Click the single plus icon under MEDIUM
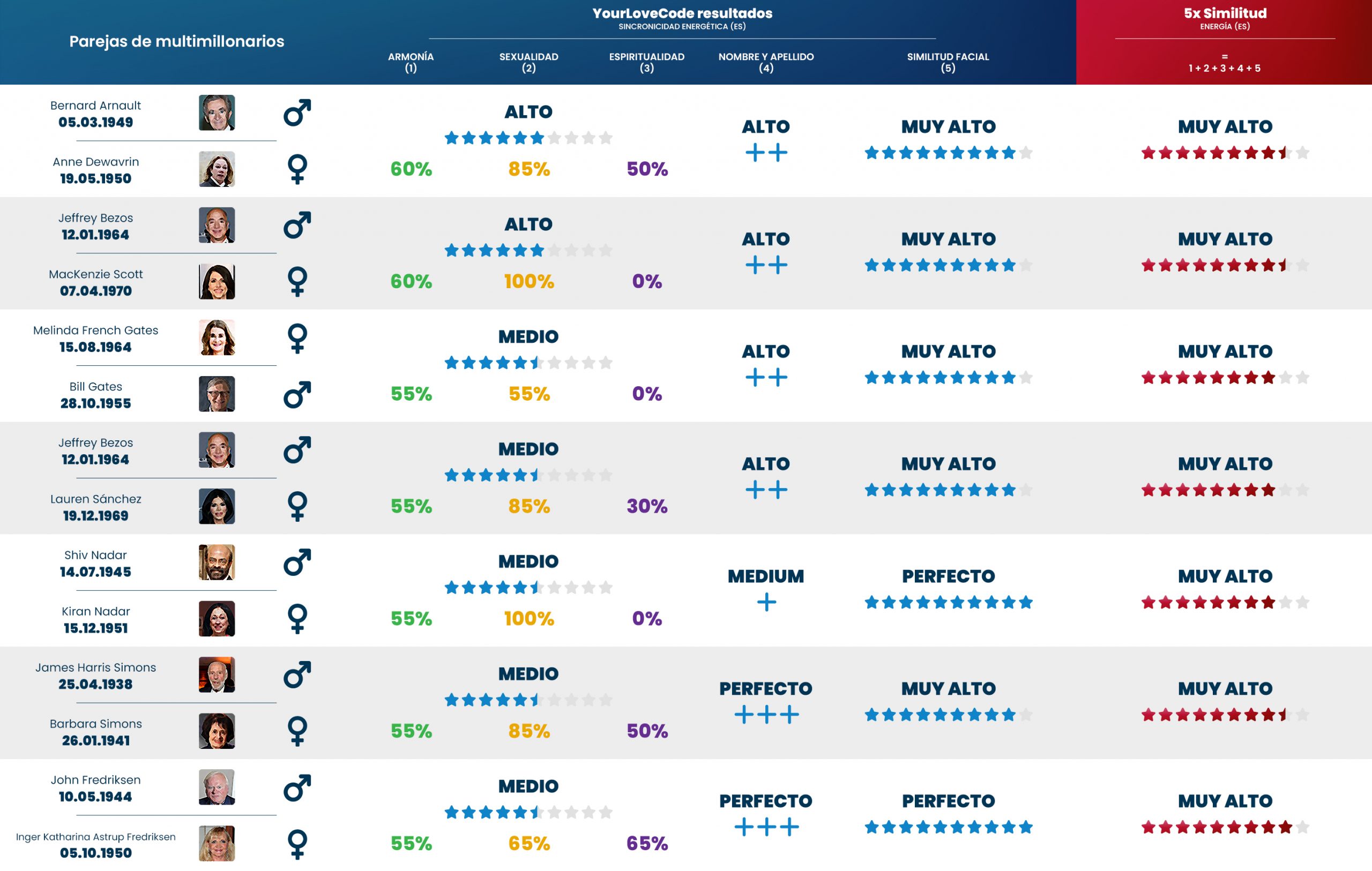Image resolution: width=1372 pixels, height=871 pixels. pos(766,602)
